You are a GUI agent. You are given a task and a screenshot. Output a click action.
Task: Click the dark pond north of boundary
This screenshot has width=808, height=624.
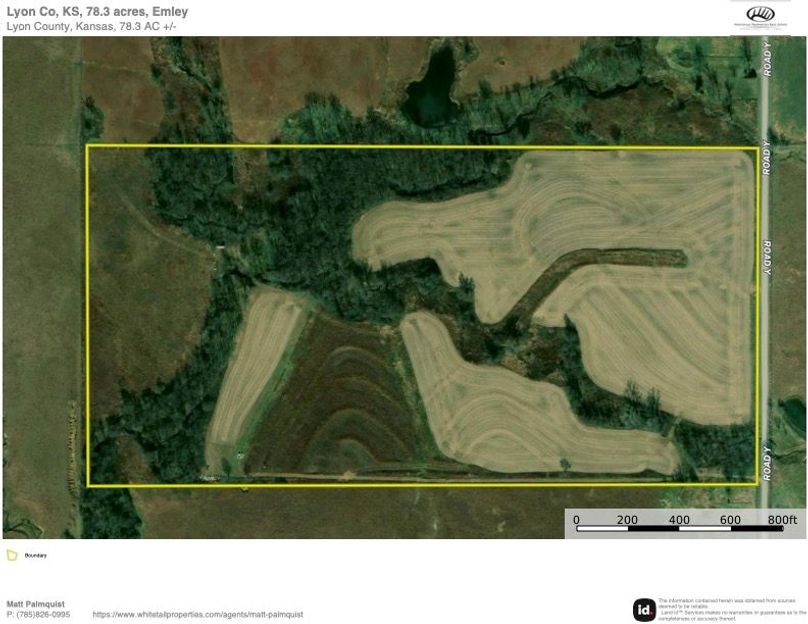tap(430, 90)
